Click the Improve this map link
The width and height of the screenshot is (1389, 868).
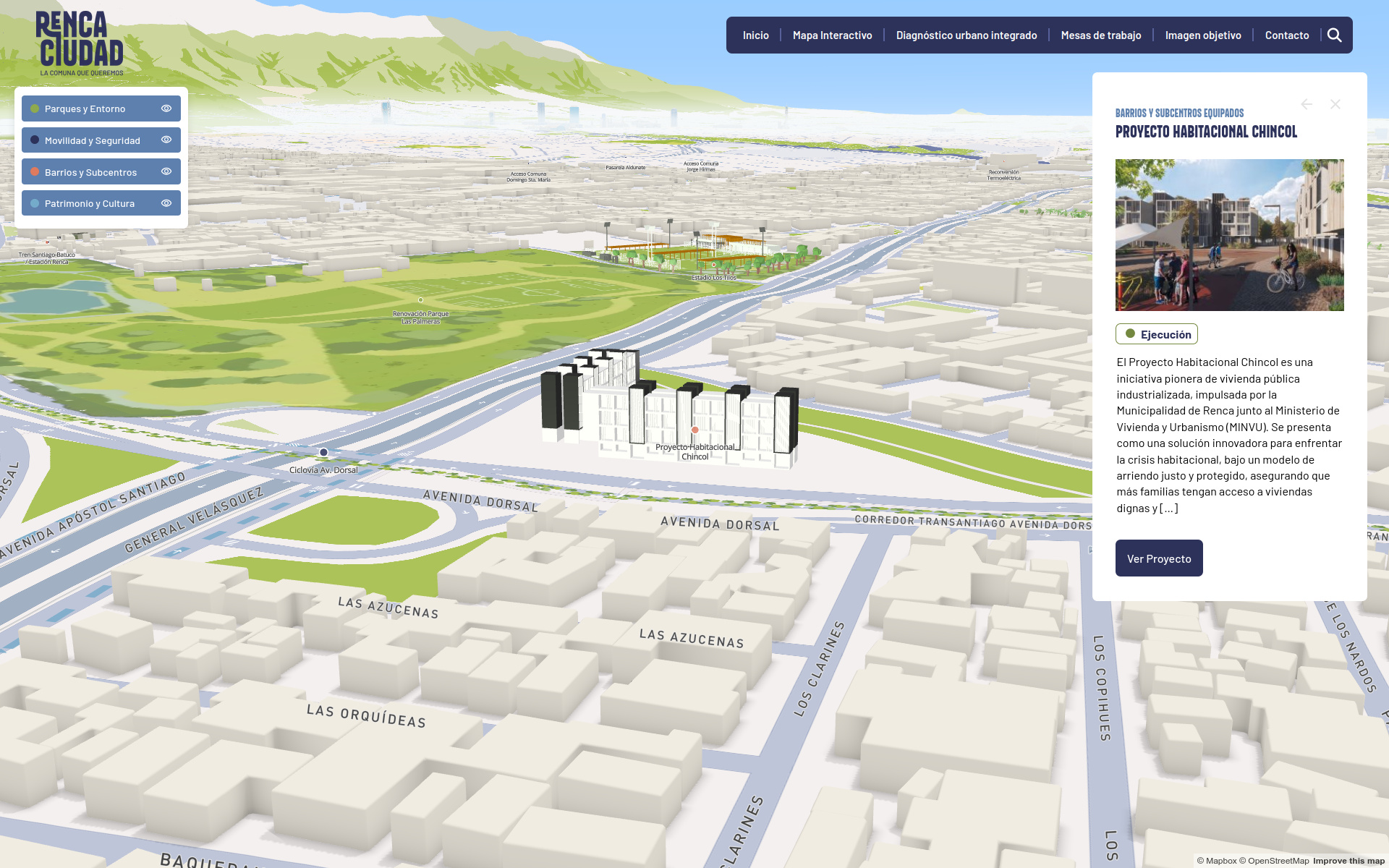(1348, 861)
